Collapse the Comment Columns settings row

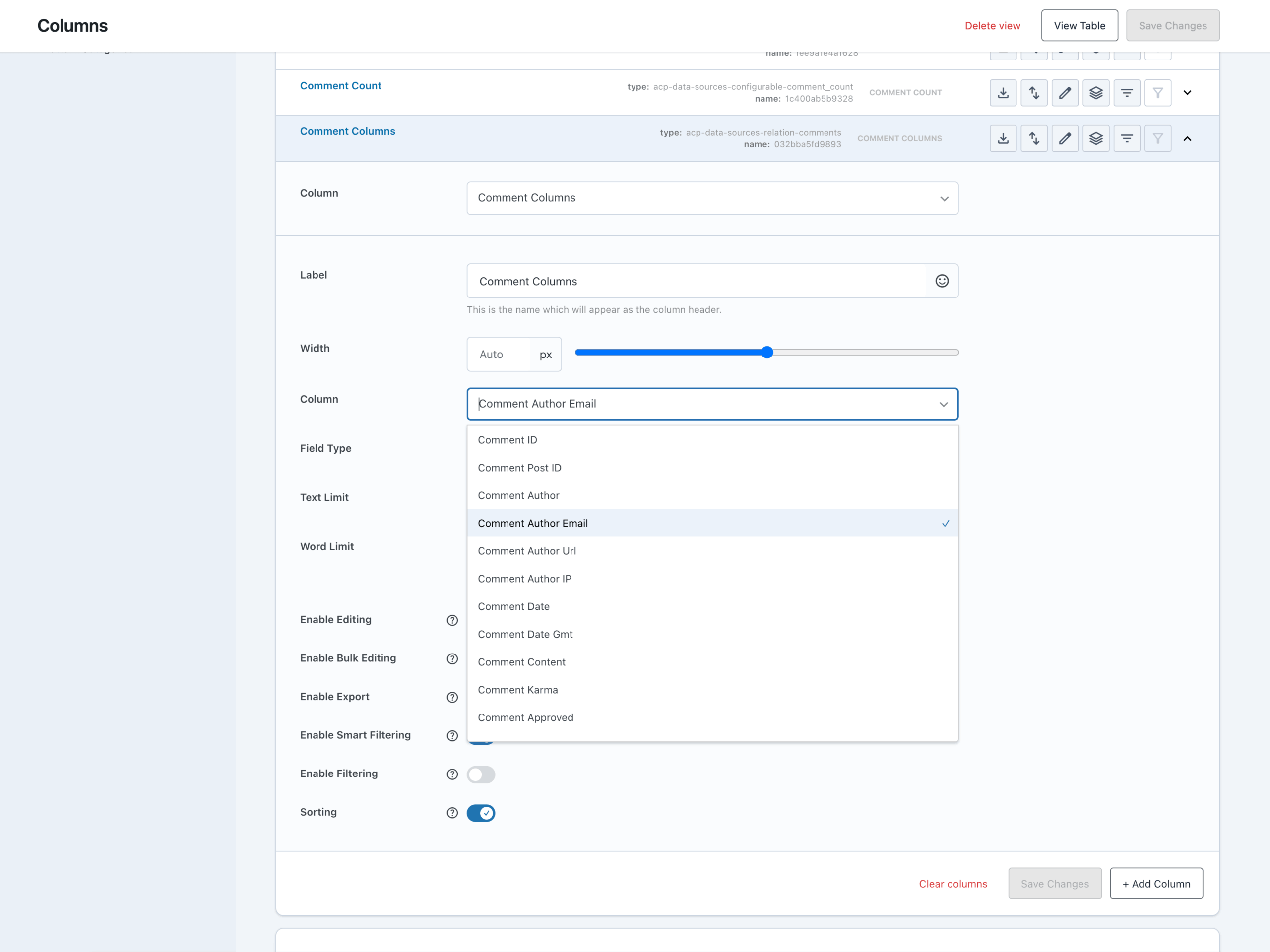(x=1187, y=138)
